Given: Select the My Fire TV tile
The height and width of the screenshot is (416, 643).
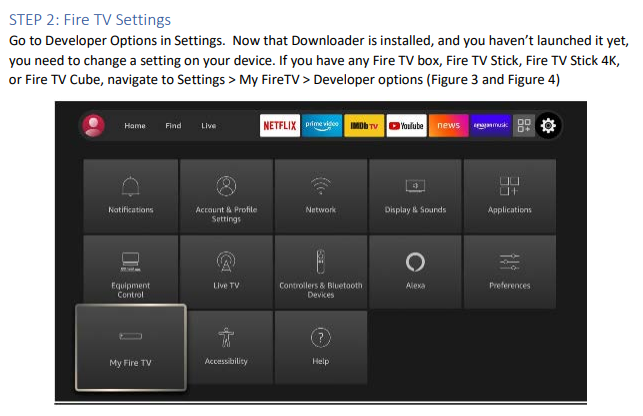Looking at the screenshot, I should pos(131,347).
